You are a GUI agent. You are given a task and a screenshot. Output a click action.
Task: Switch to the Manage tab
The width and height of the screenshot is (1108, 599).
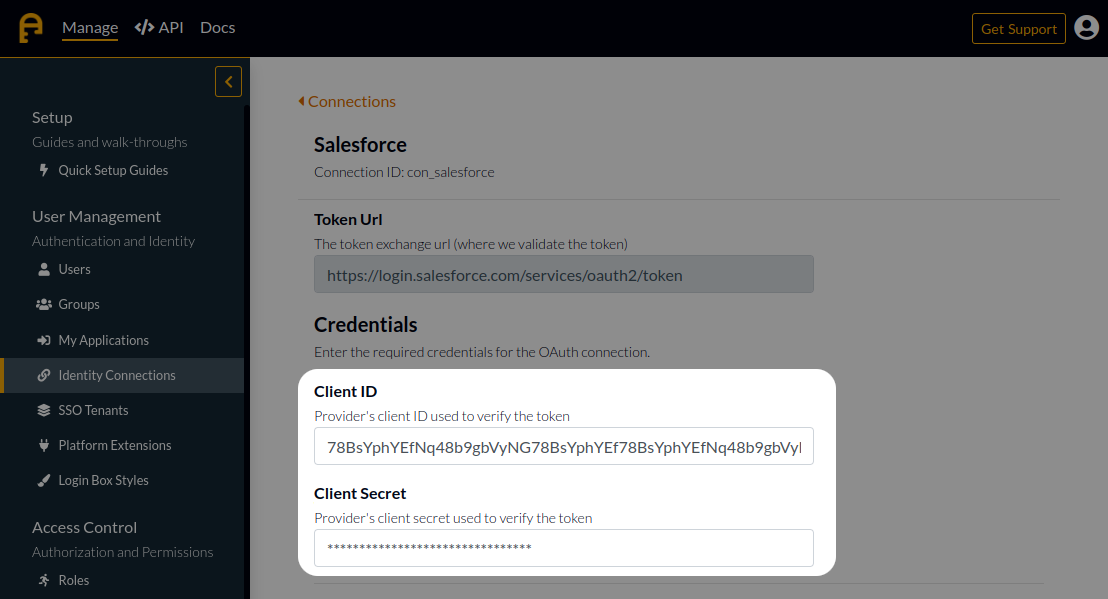pyautogui.click(x=89, y=27)
